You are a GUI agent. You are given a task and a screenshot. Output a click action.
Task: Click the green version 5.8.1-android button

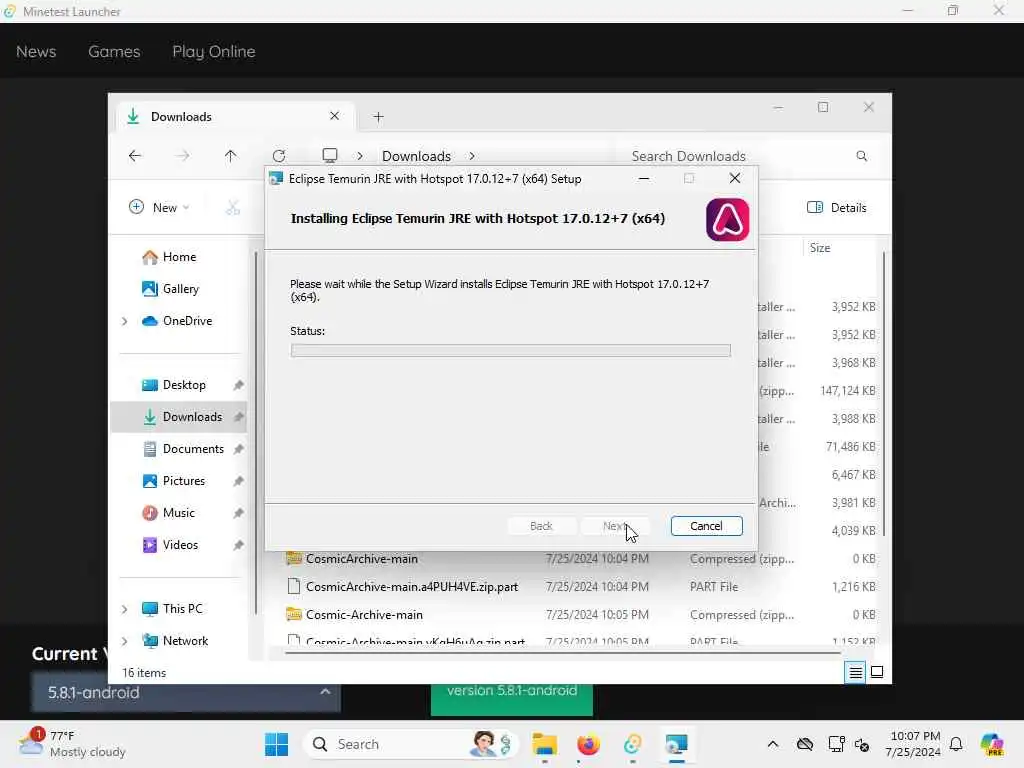pos(511,698)
